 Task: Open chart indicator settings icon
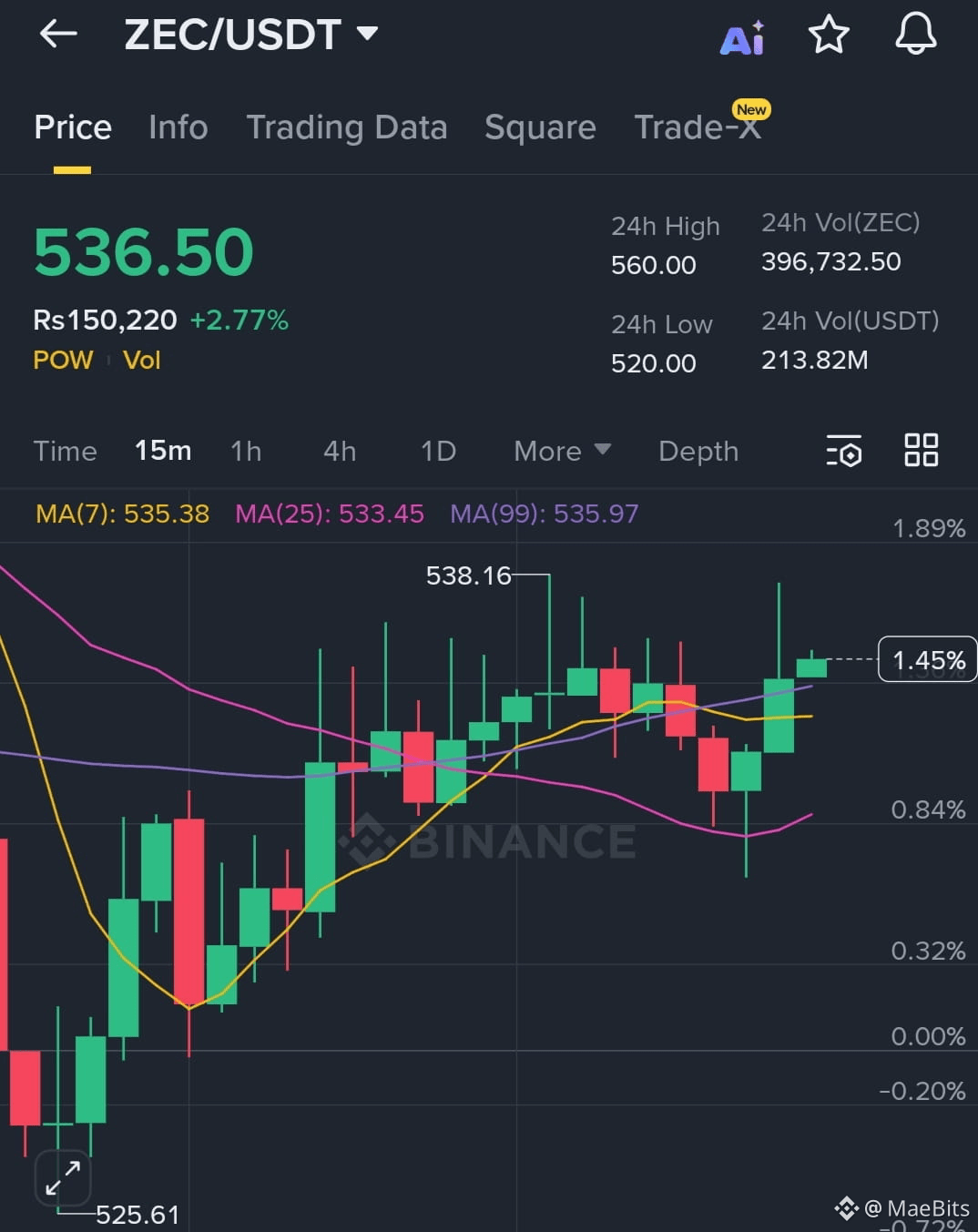pos(844,451)
